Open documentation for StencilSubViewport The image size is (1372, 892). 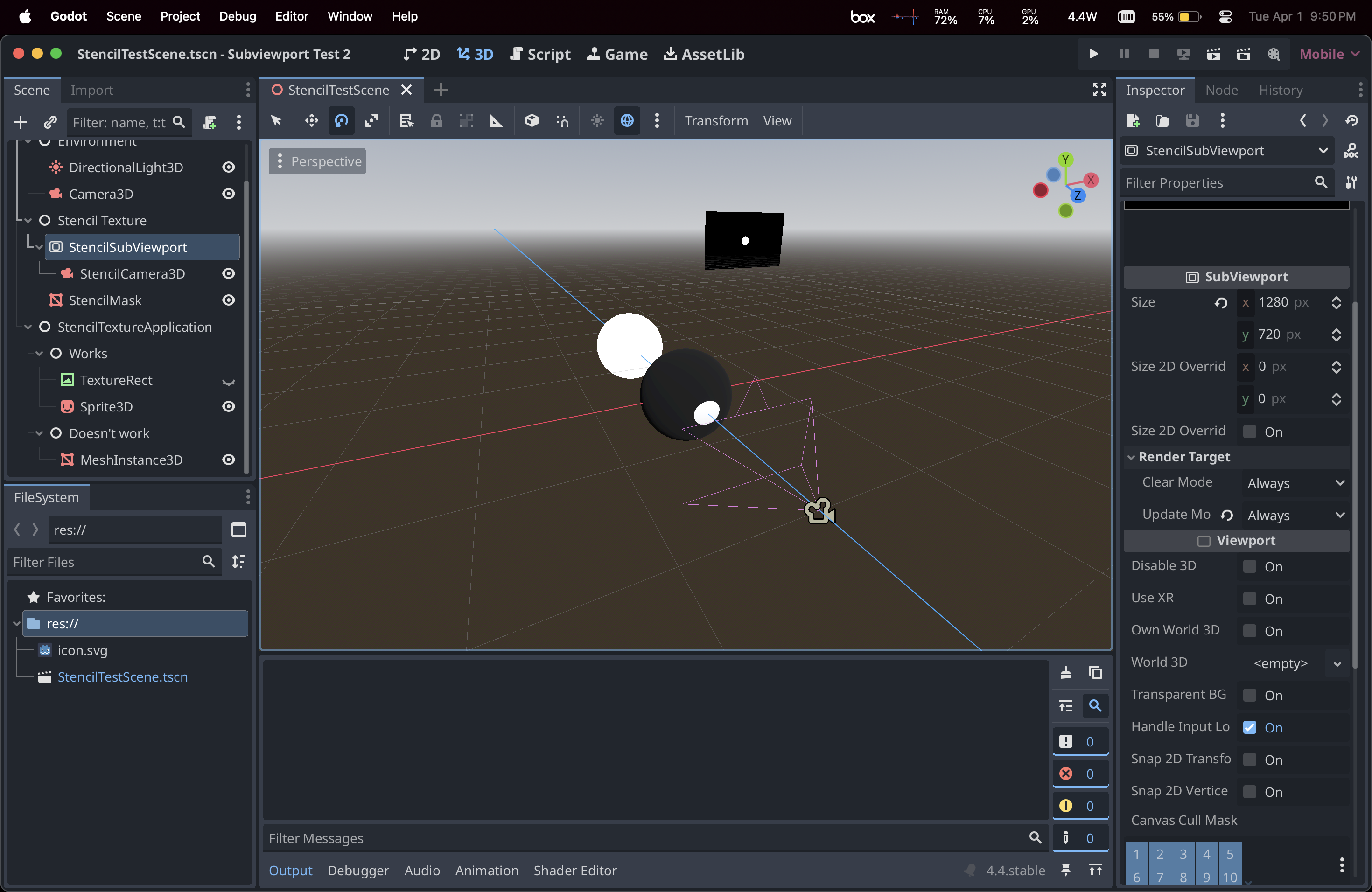tap(1351, 151)
